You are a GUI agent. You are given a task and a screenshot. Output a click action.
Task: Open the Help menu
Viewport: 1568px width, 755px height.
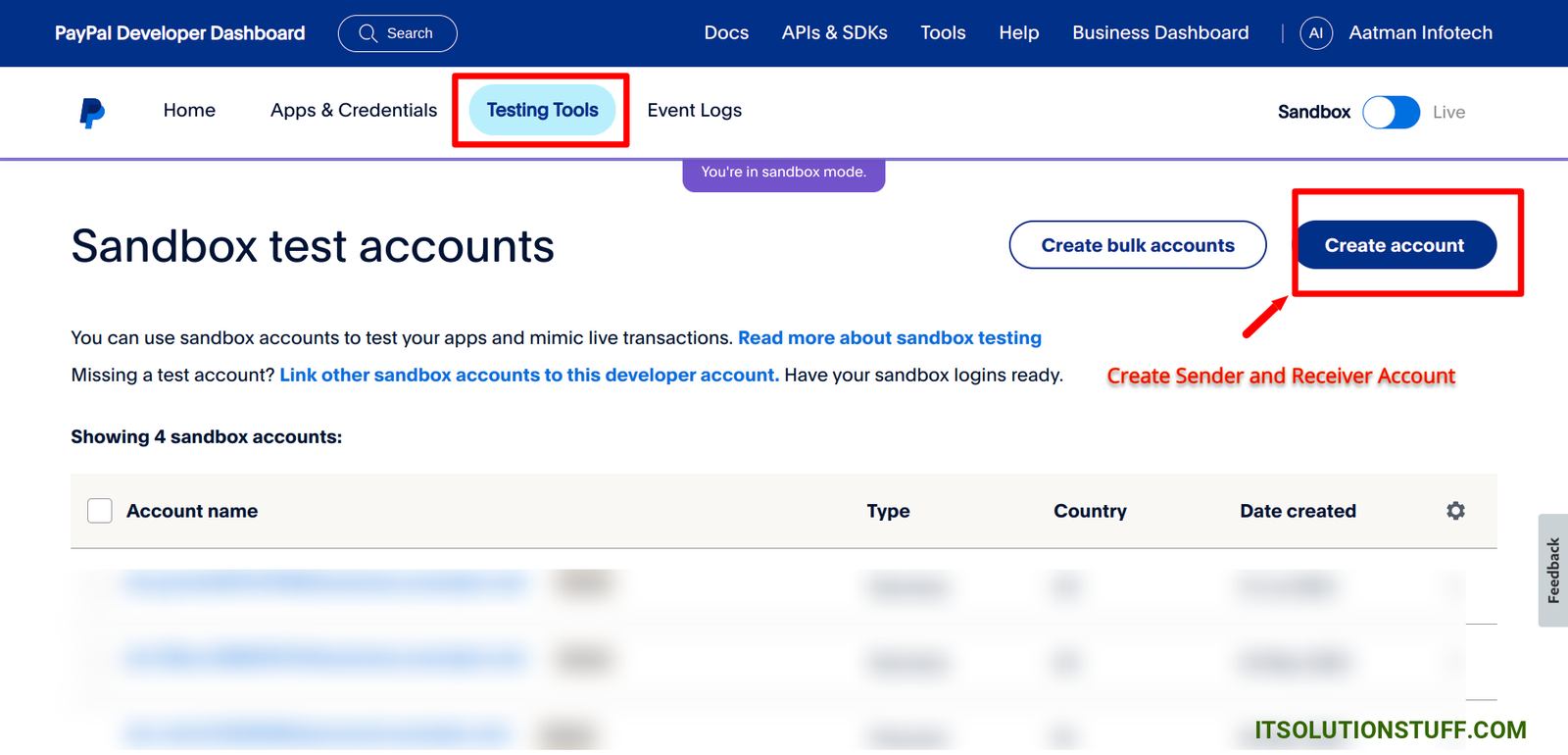[x=1018, y=33]
